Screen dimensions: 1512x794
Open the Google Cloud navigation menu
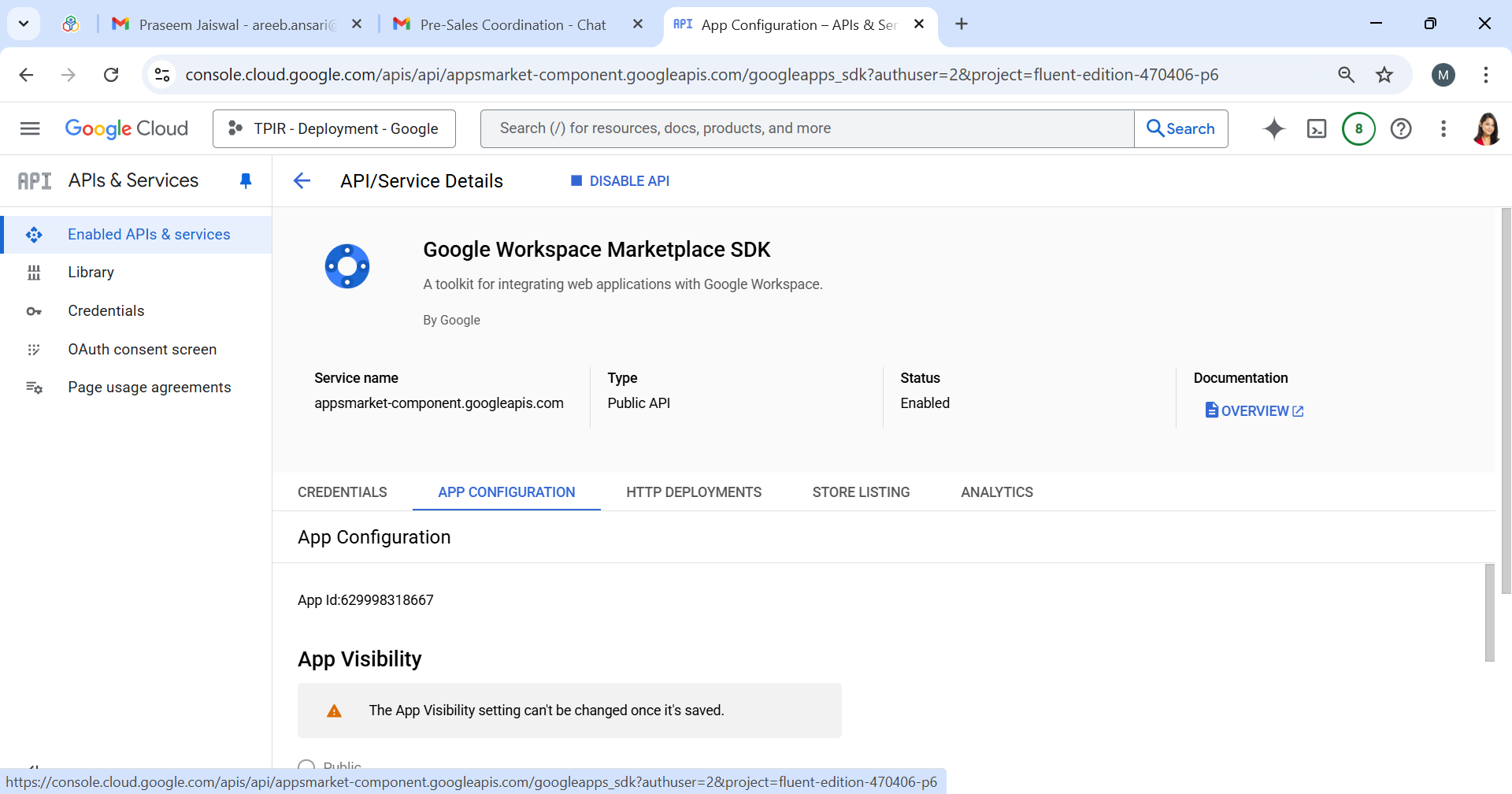30,128
